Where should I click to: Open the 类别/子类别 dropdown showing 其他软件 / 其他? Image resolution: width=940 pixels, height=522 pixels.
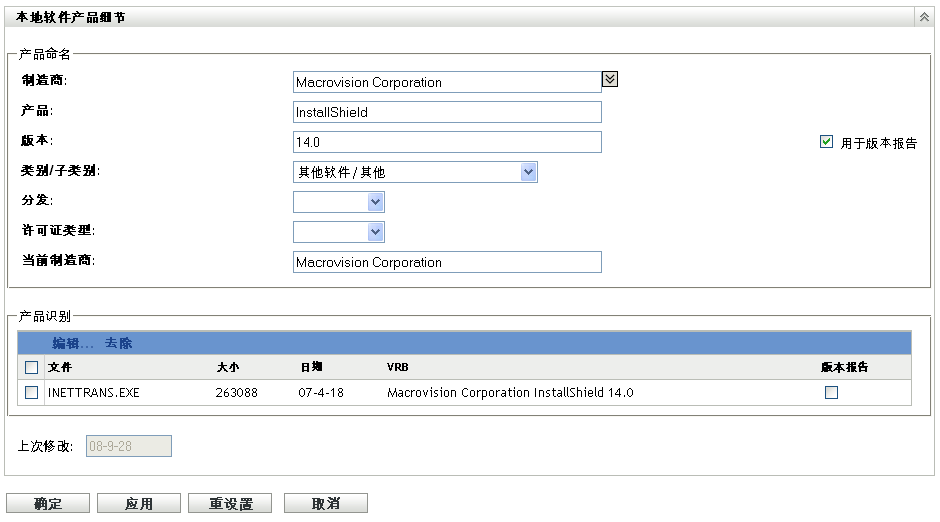pyautogui.click(x=415, y=172)
